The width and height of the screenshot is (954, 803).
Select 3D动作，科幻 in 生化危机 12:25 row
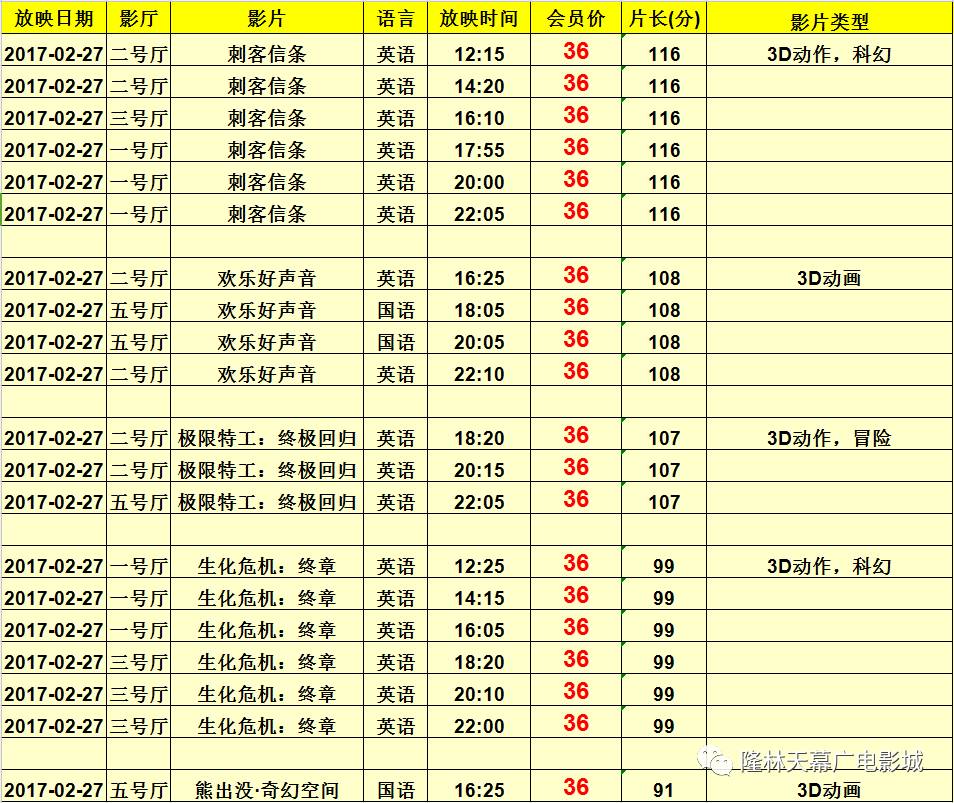pyautogui.click(x=829, y=563)
